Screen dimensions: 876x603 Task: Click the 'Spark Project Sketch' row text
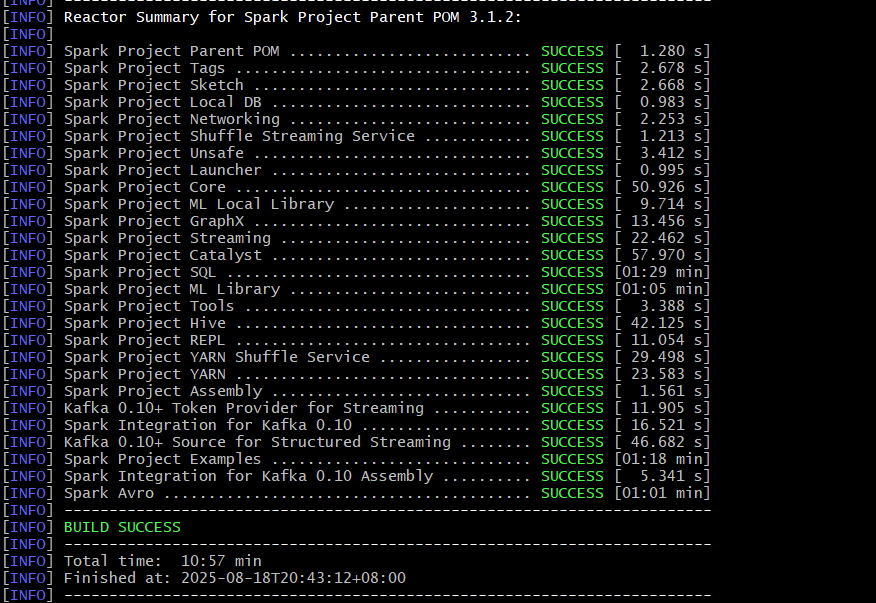click(x=154, y=86)
